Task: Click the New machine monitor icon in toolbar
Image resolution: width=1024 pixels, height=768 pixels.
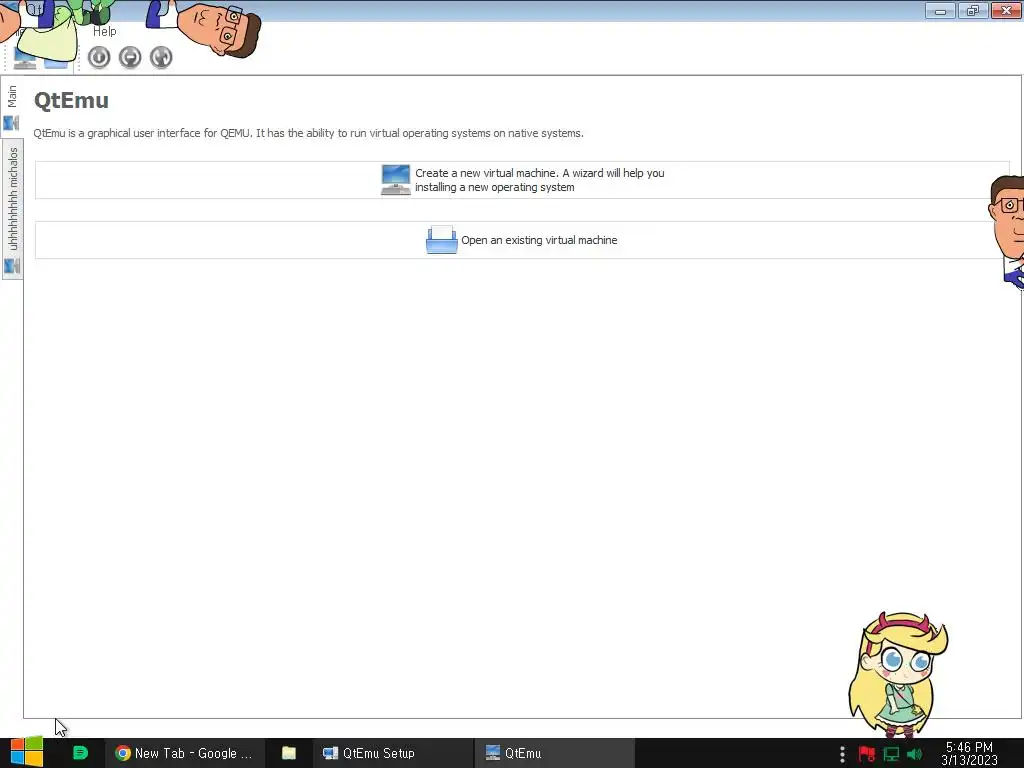Action: (25, 58)
